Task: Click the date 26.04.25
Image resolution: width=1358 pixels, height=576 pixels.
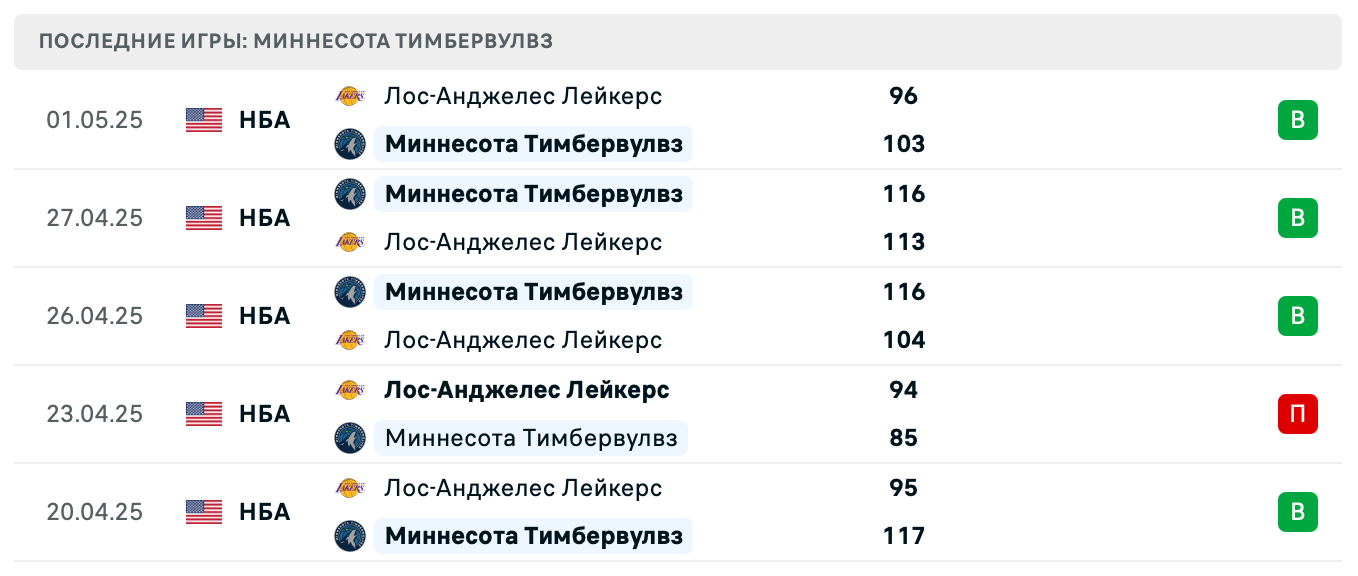Action: click(x=95, y=316)
